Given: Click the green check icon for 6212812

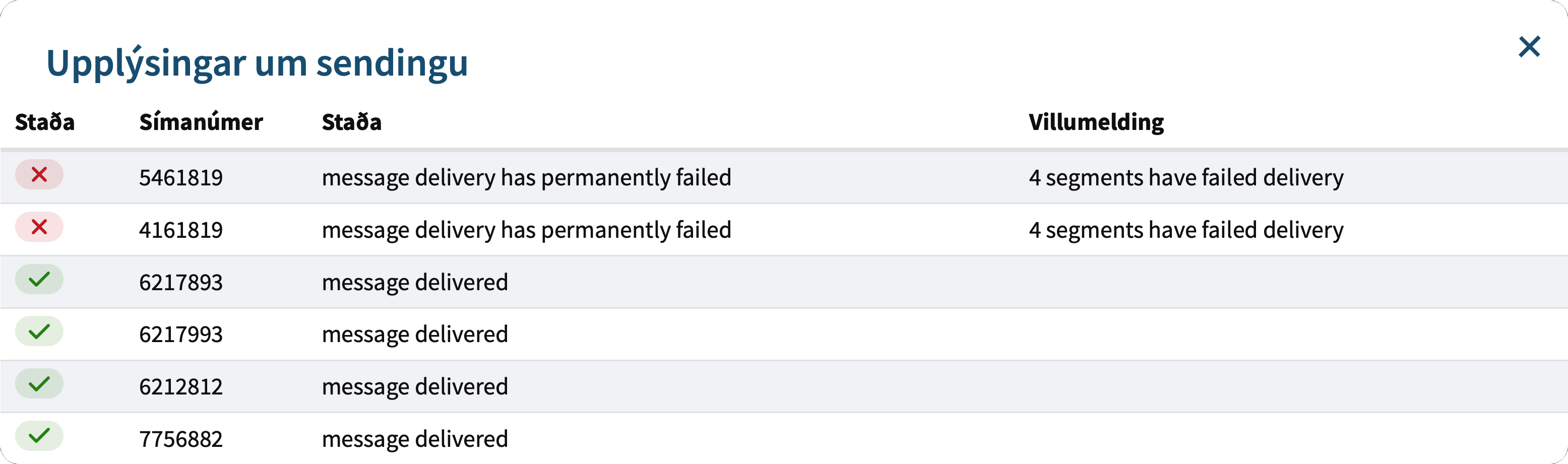Looking at the screenshot, I should pos(39,384).
